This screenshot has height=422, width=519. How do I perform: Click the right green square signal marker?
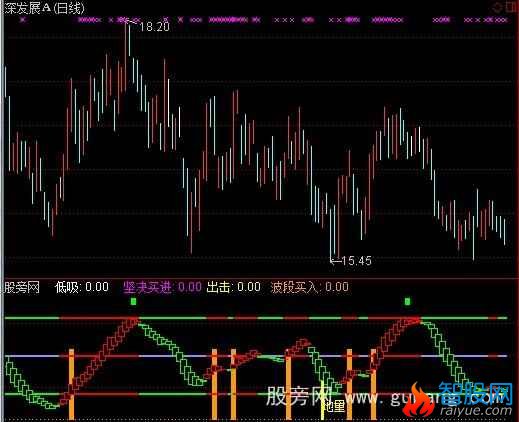[407, 302]
